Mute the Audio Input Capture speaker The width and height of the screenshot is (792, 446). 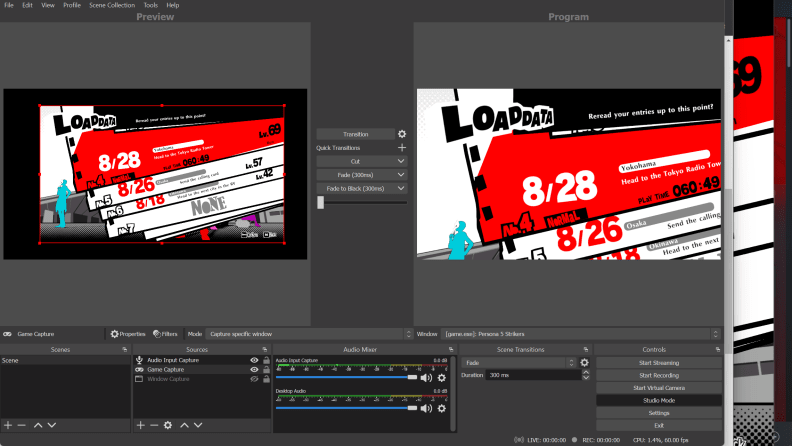[426, 378]
